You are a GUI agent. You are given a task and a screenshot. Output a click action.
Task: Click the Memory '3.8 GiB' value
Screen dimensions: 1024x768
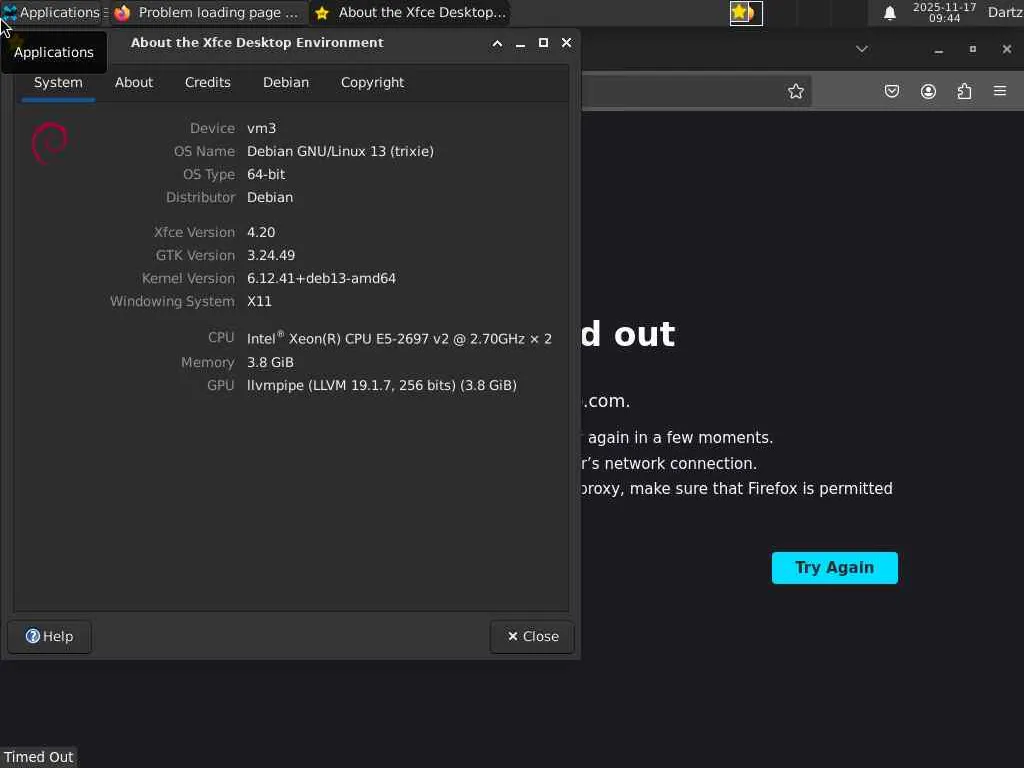tap(270, 362)
